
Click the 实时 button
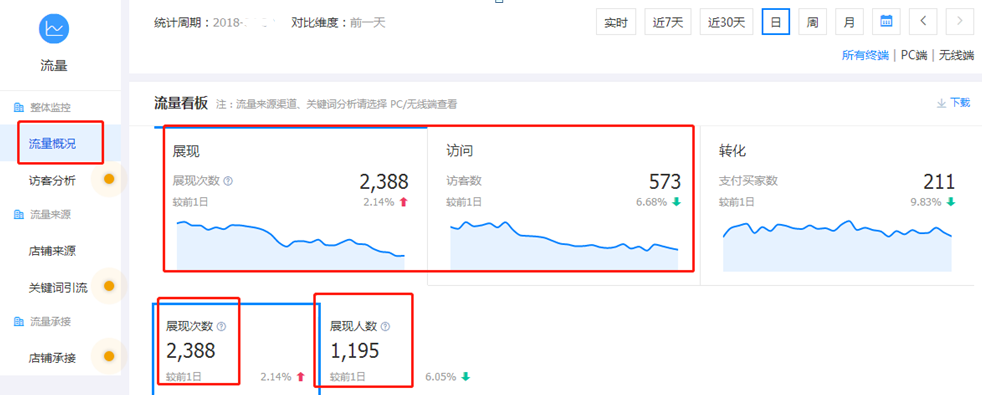point(616,21)
